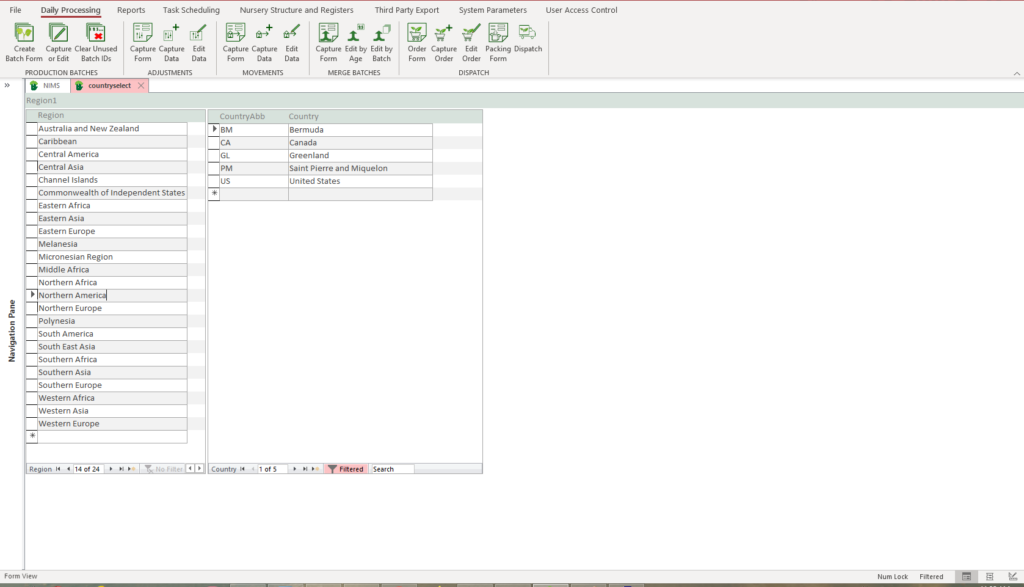Switch to the NIMS document tab
This screenshot has height=587, width=1024.
tap(46, 86)
